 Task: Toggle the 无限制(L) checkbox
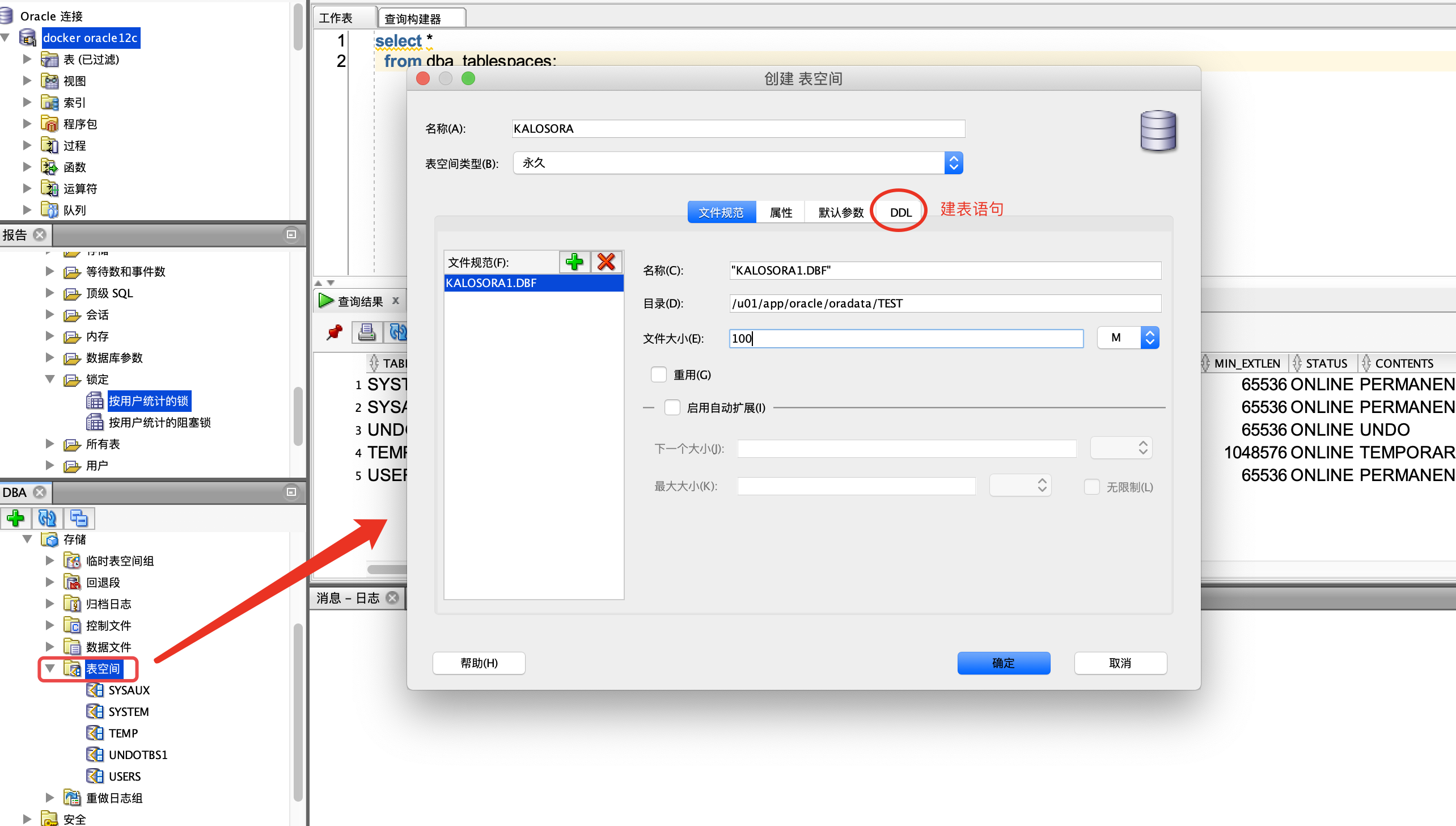click(1091, 487)
